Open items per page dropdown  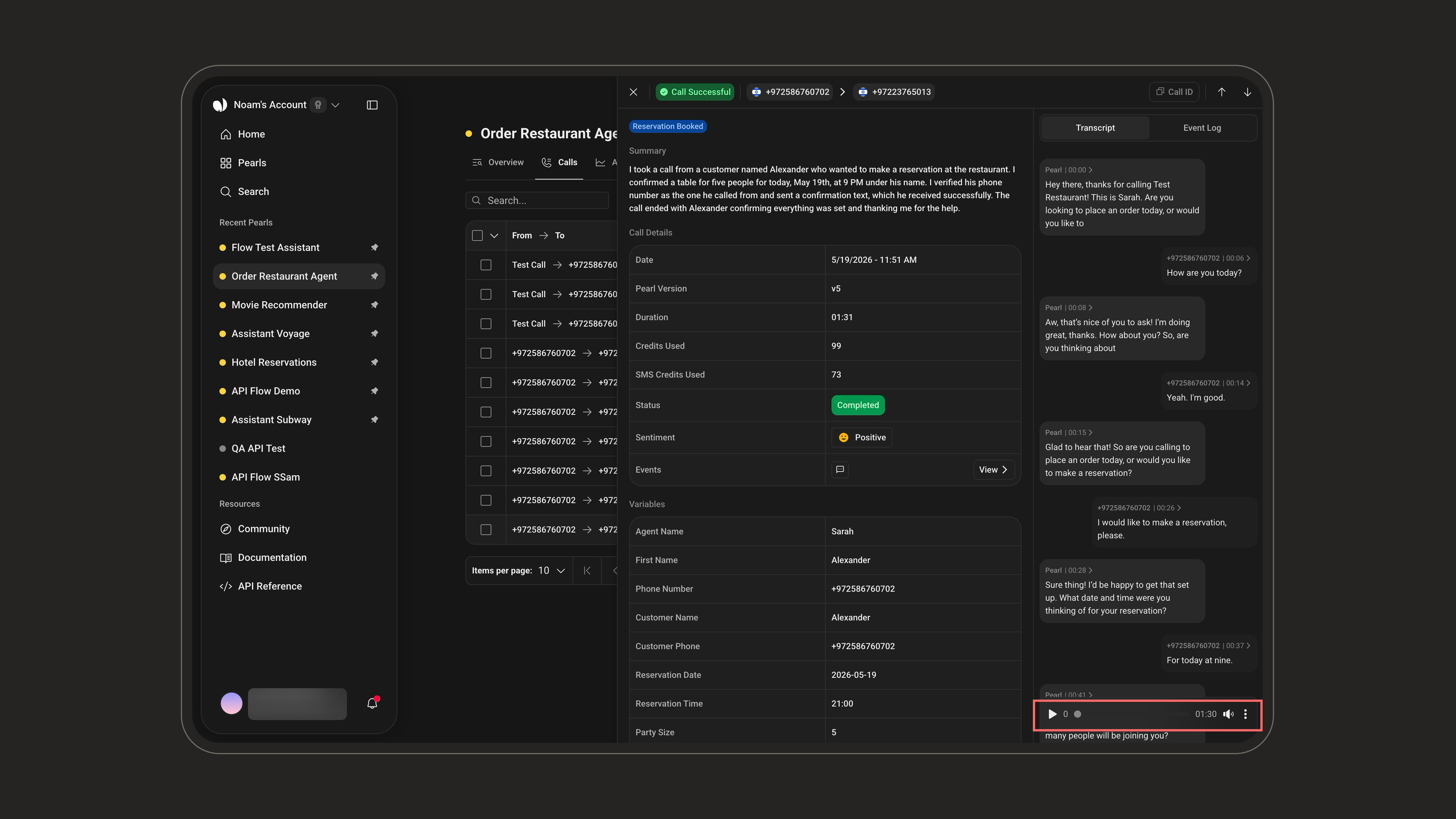click(552, 571)
